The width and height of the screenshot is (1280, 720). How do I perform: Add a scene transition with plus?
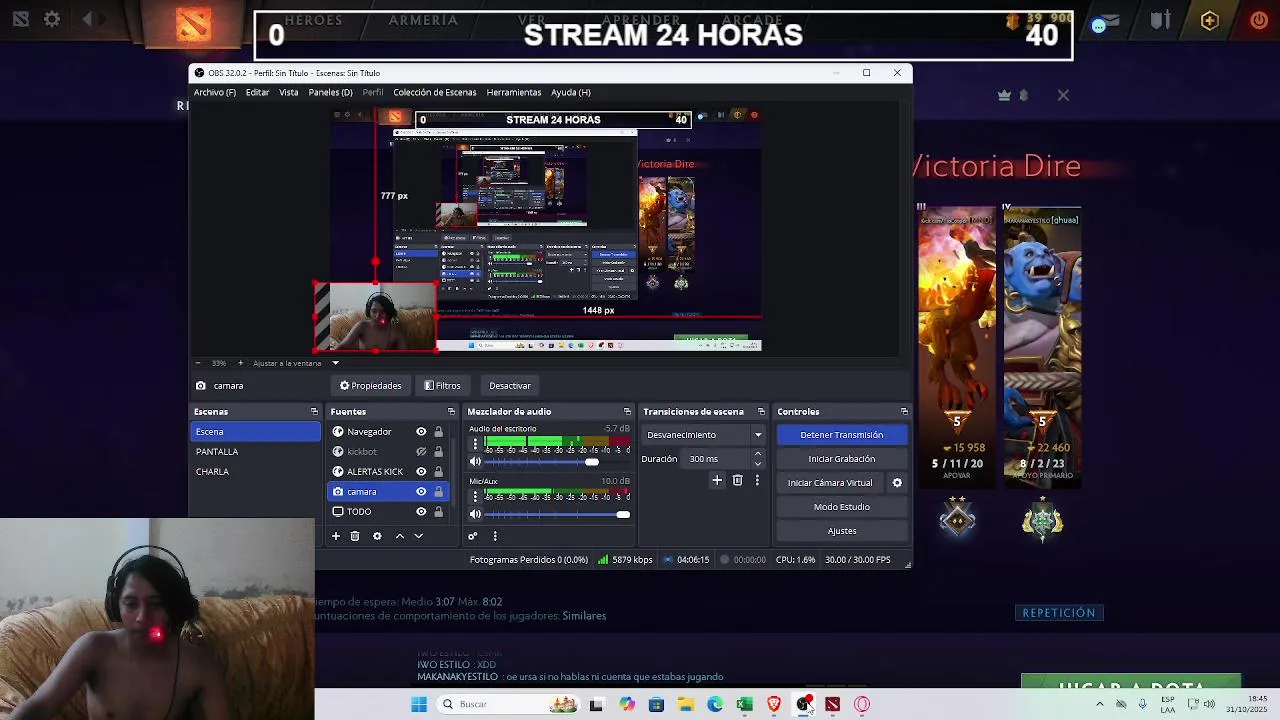(x=717, y=481)
